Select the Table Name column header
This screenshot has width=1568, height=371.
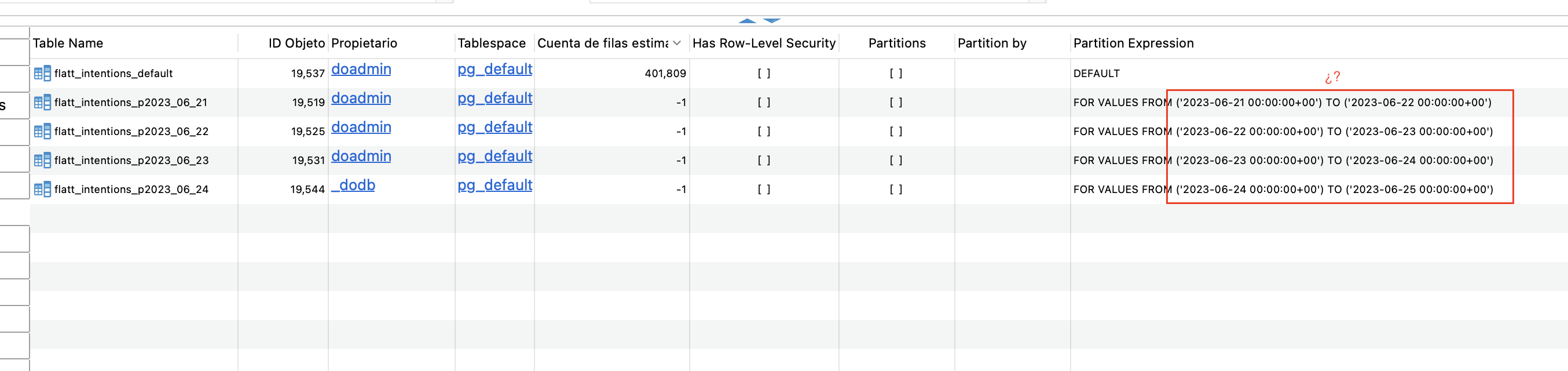pos(67,43)
